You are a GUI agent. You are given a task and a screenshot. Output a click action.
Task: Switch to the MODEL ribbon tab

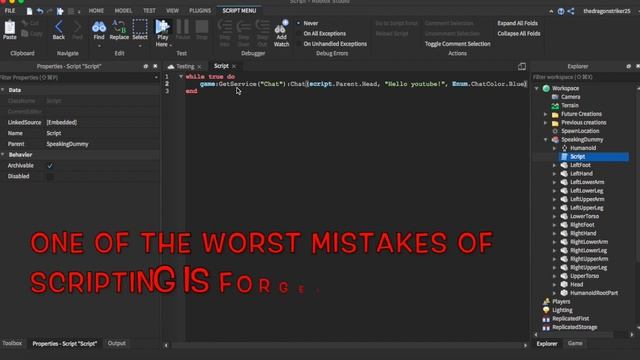[x=123, y=11]
